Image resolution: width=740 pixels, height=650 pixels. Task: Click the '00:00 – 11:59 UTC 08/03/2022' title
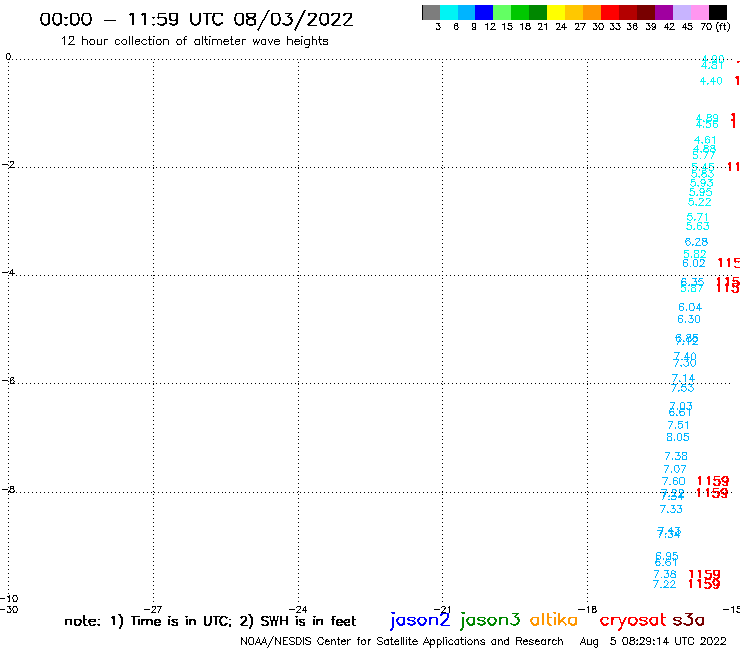196,20
